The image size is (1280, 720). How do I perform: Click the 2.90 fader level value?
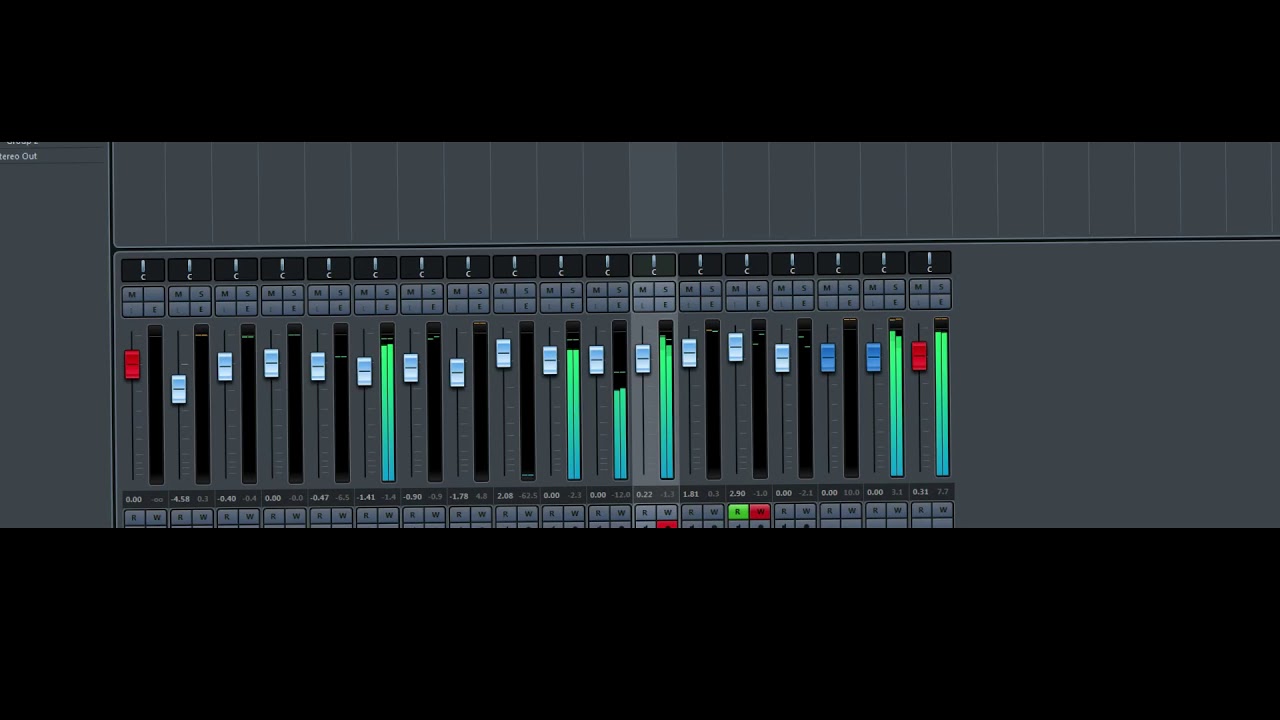pos(737,493)
